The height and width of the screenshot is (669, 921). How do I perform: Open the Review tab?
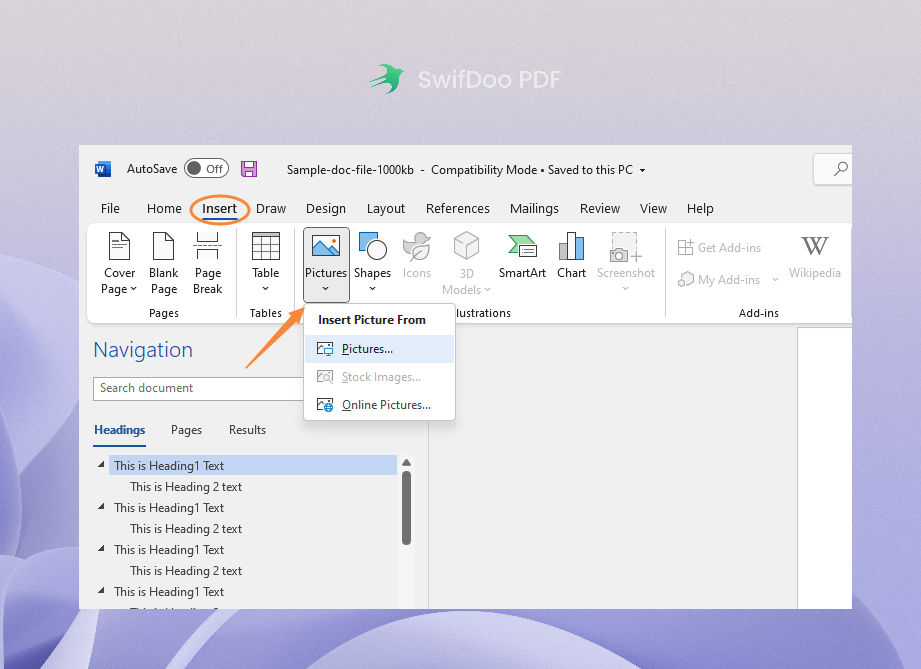pyautogui.click(x=600, y=209)
